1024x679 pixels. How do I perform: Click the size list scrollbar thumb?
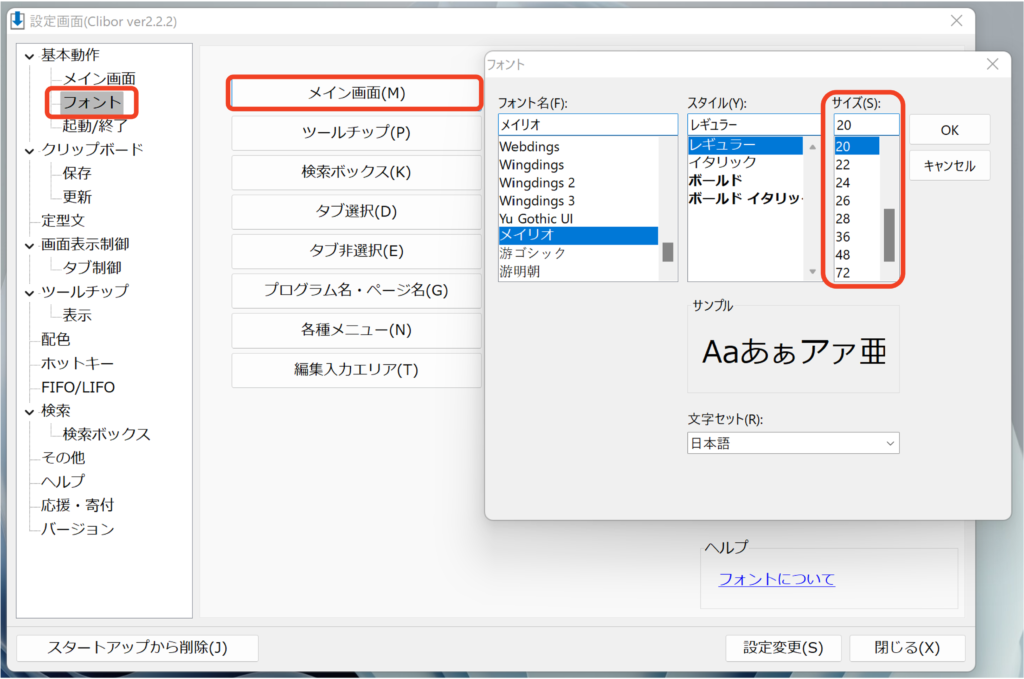tap(889, 235)
